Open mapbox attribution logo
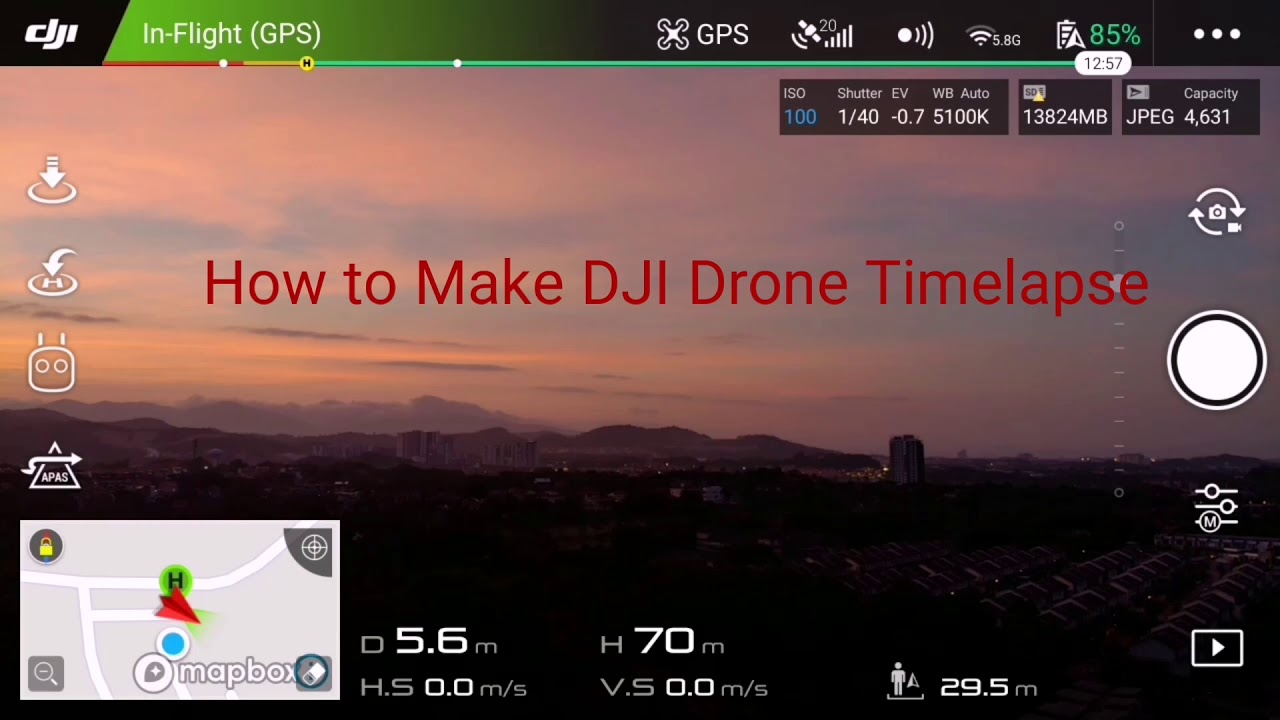 pos(216,672)
